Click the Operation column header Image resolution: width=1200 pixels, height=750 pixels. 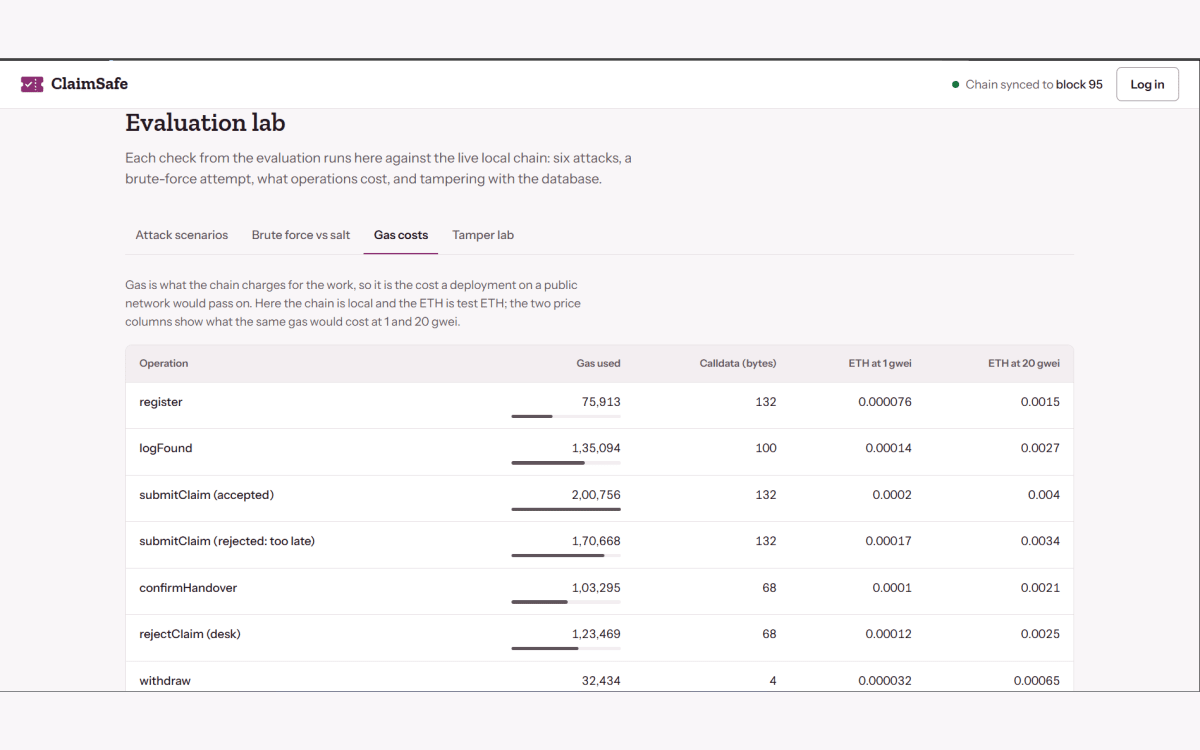pos(164,363)
